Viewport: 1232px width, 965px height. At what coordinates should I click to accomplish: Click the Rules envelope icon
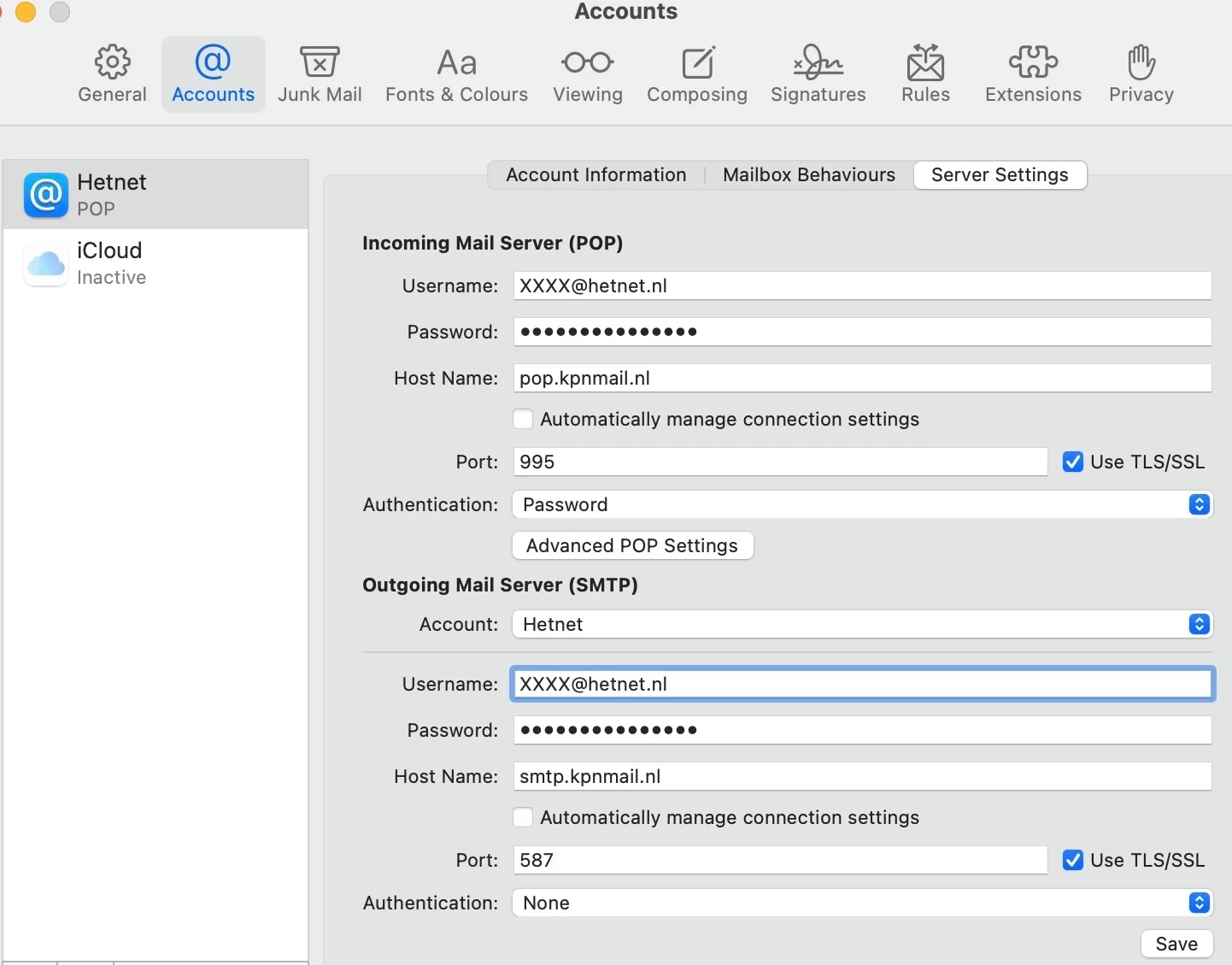coord(925,62)
